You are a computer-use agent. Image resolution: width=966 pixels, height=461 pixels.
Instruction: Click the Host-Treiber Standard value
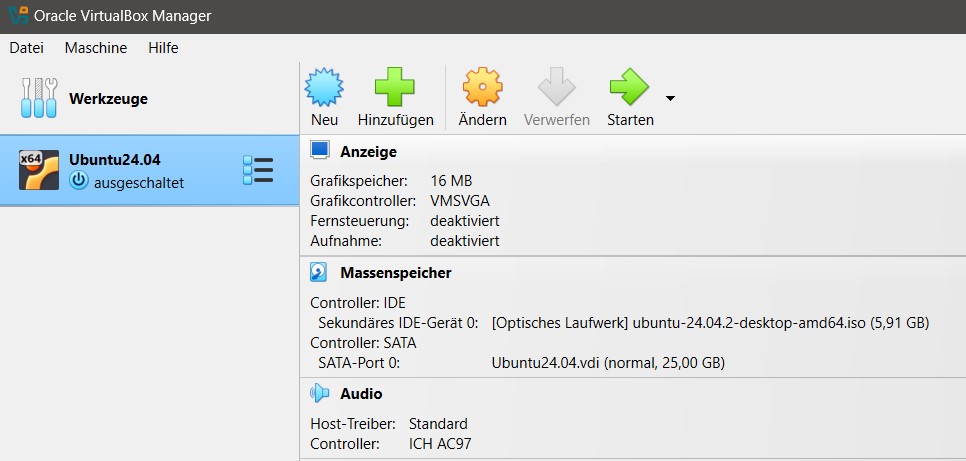pos(438,424)
